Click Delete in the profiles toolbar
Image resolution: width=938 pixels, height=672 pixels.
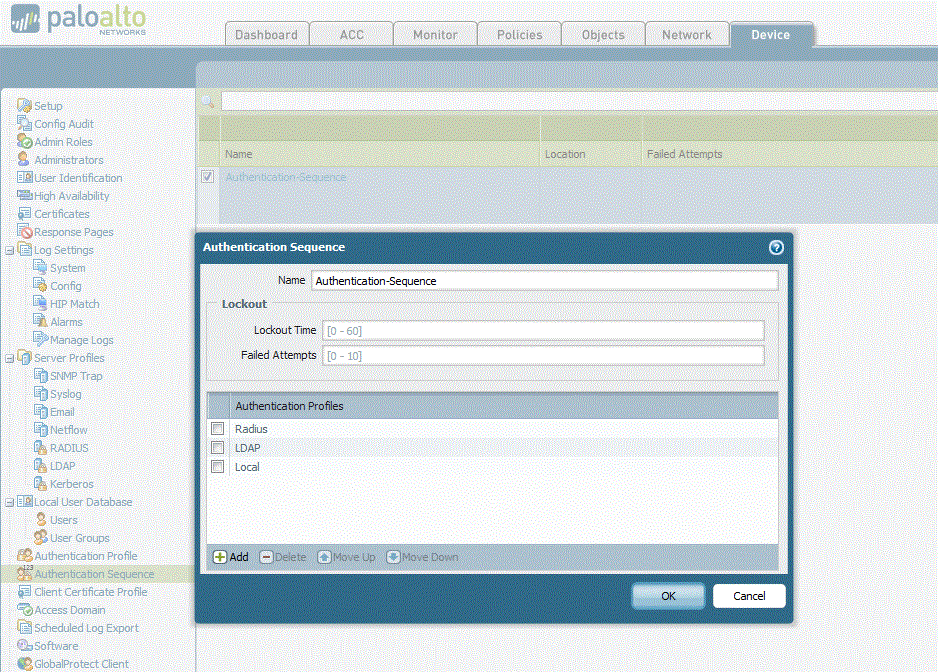283,557
